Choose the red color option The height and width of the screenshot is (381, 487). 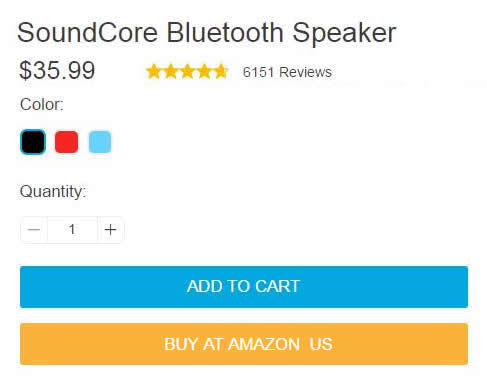point(66,142)
